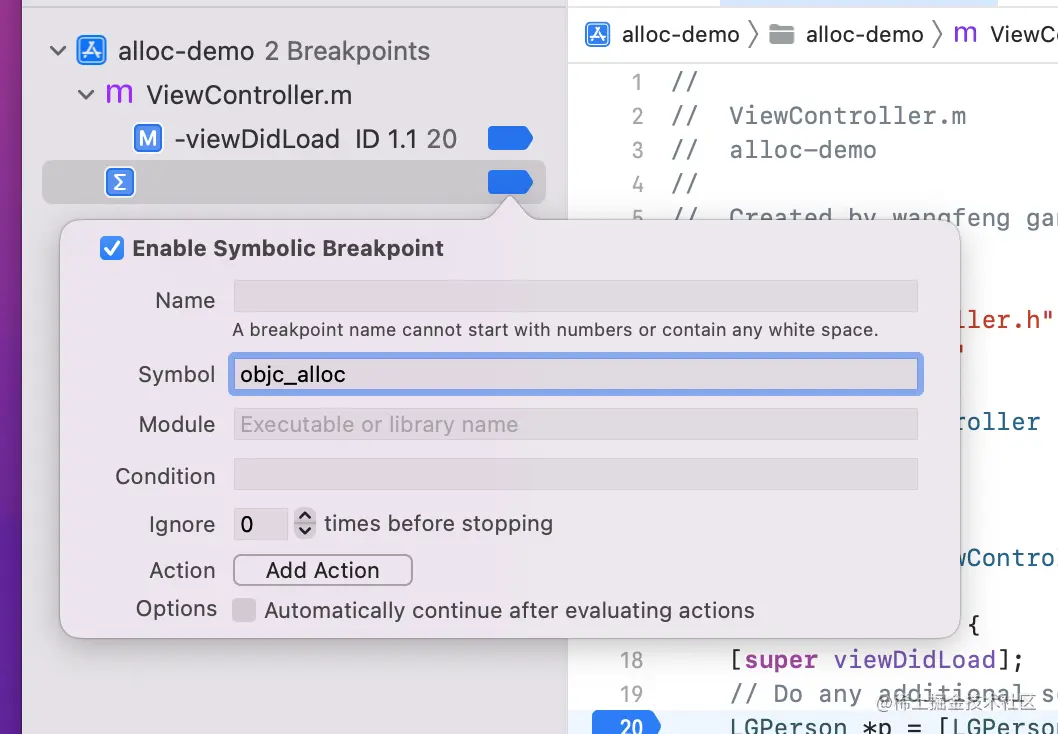
Task: Click the purple m file icon for ViewController.m
Action: point(119,94)
